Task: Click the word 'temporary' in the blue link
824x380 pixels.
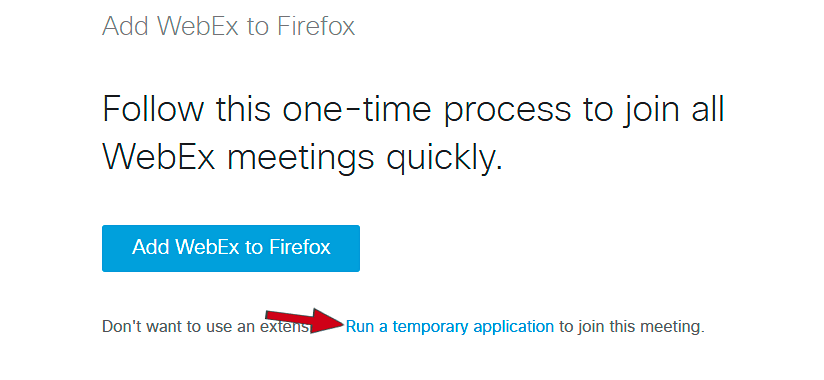Action: (x=430, y=327)
